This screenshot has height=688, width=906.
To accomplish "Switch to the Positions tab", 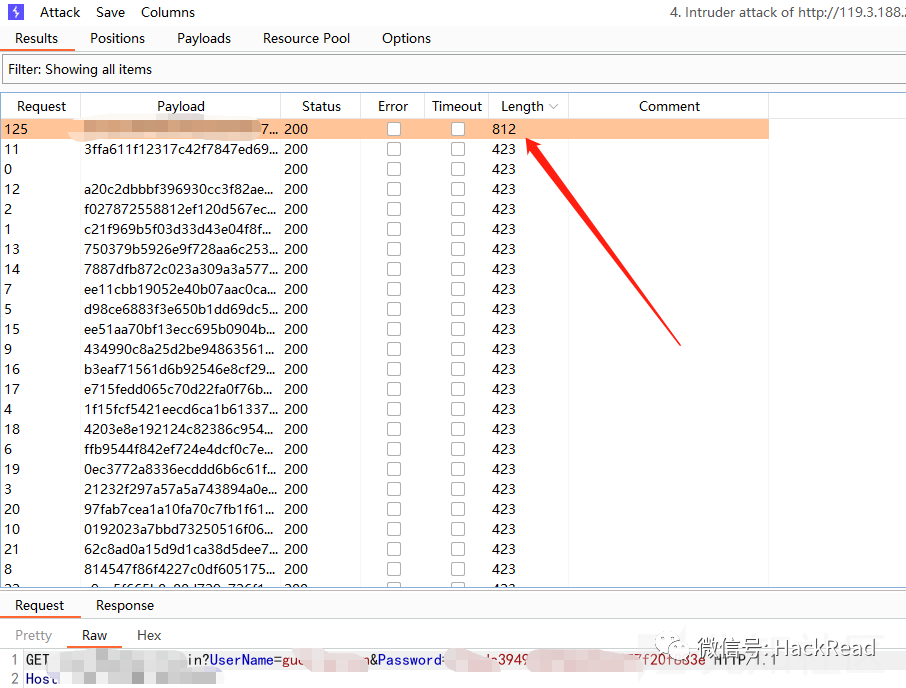I will pos(117,38).
